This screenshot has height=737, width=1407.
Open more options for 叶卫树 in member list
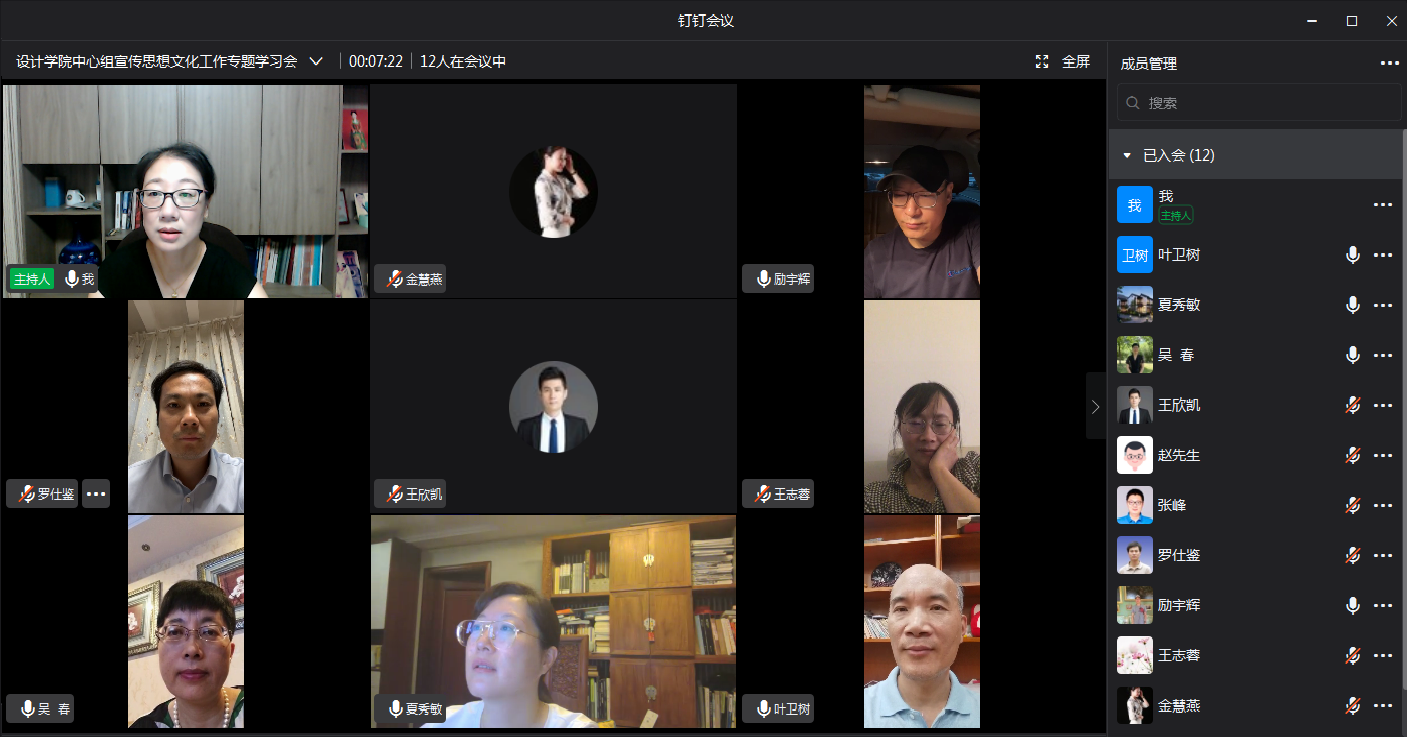click(1383, 255)
